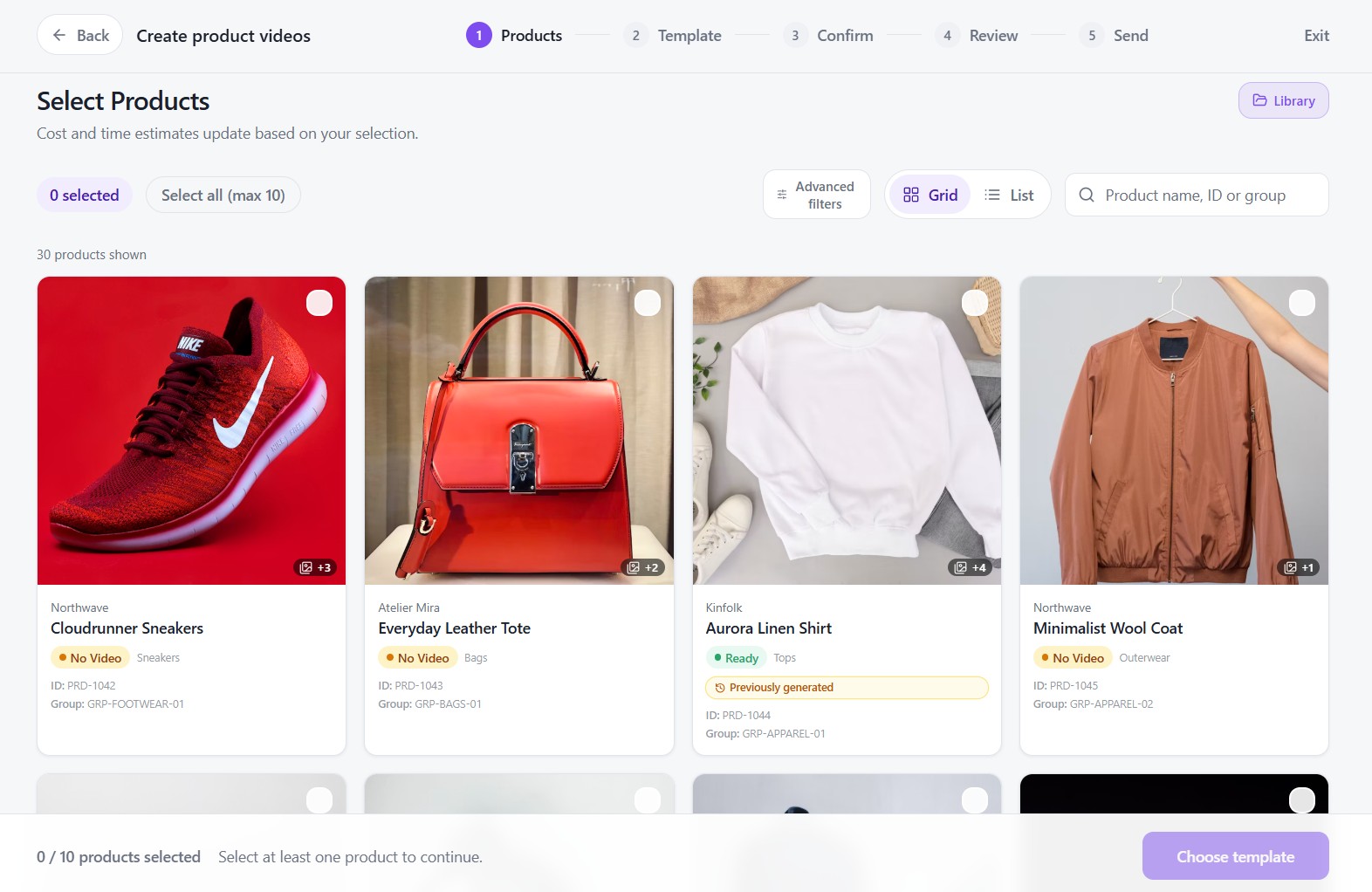Open the Aurora Linen Shirt product image
This screenshot has width=1372, height=892.
tap(847, 430)
